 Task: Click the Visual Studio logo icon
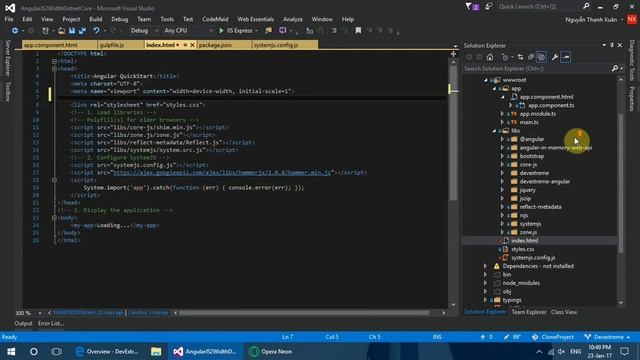pos(10,8)
